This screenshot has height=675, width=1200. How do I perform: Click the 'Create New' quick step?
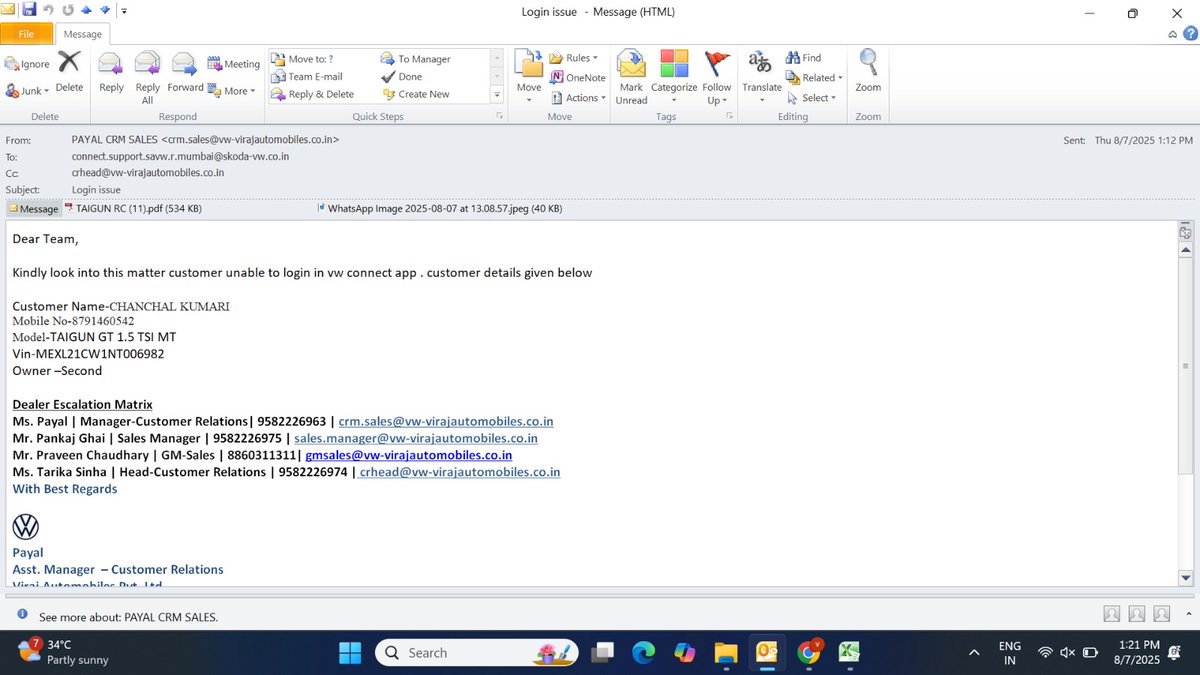coord(416,94)
